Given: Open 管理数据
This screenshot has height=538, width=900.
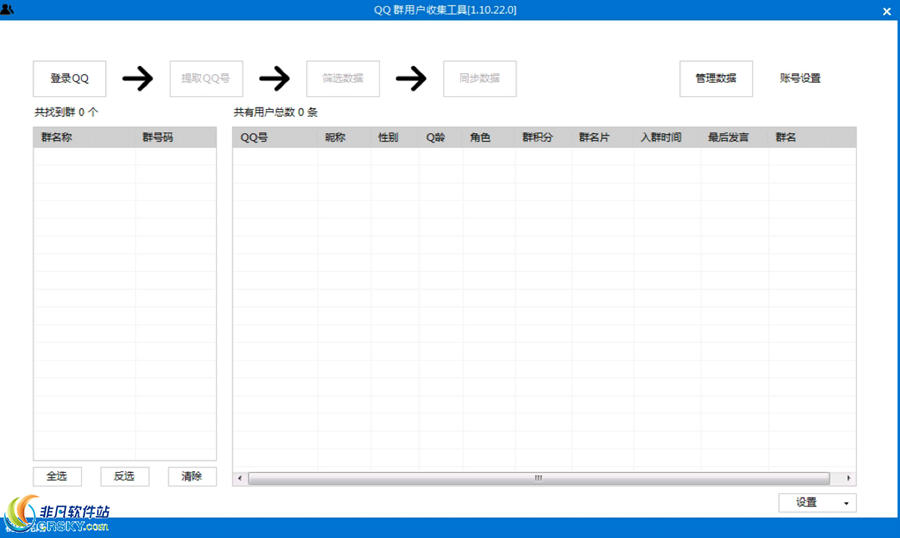Looking at the screenshot, I should coord(716,79).
